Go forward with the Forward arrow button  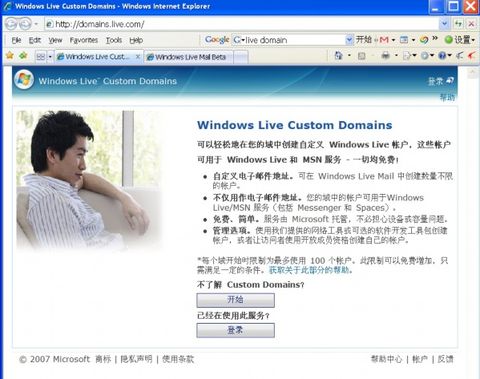click(25, 24)
